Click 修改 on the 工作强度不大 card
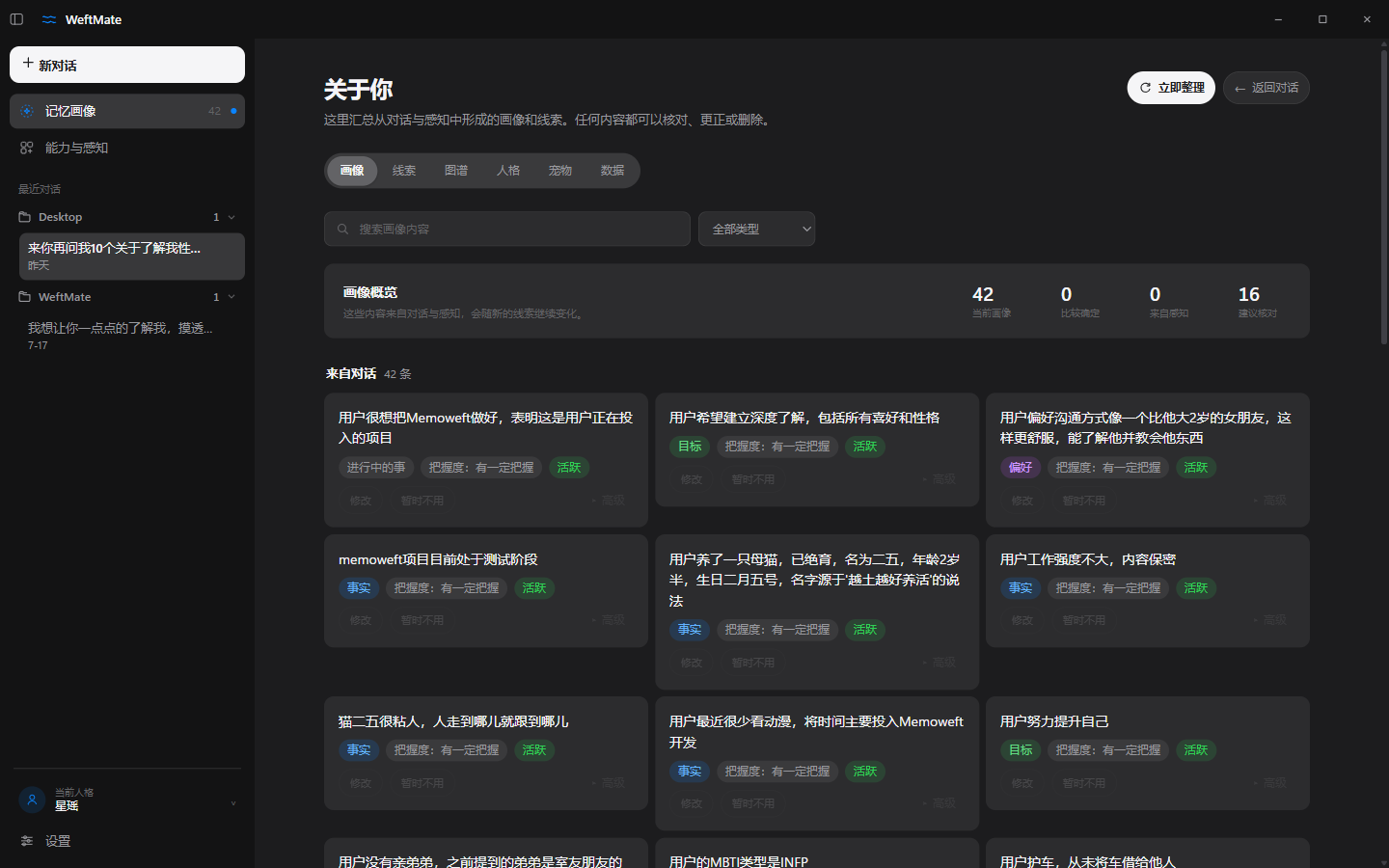Viewport: 1389px width, 868px height. point(1022,620)
